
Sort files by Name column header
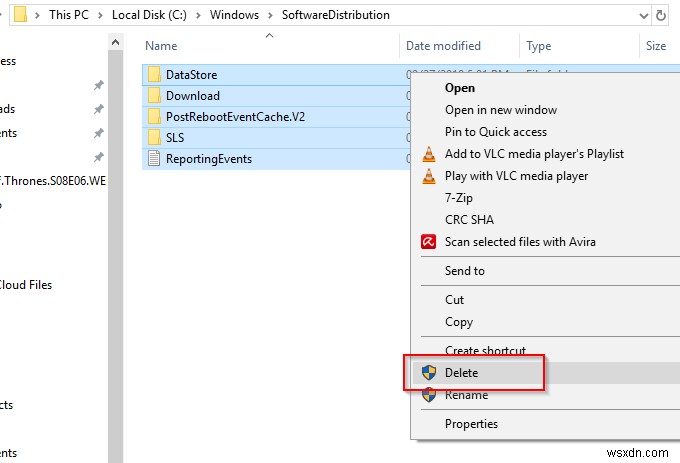pyautogui.click(x=161, y=46)
